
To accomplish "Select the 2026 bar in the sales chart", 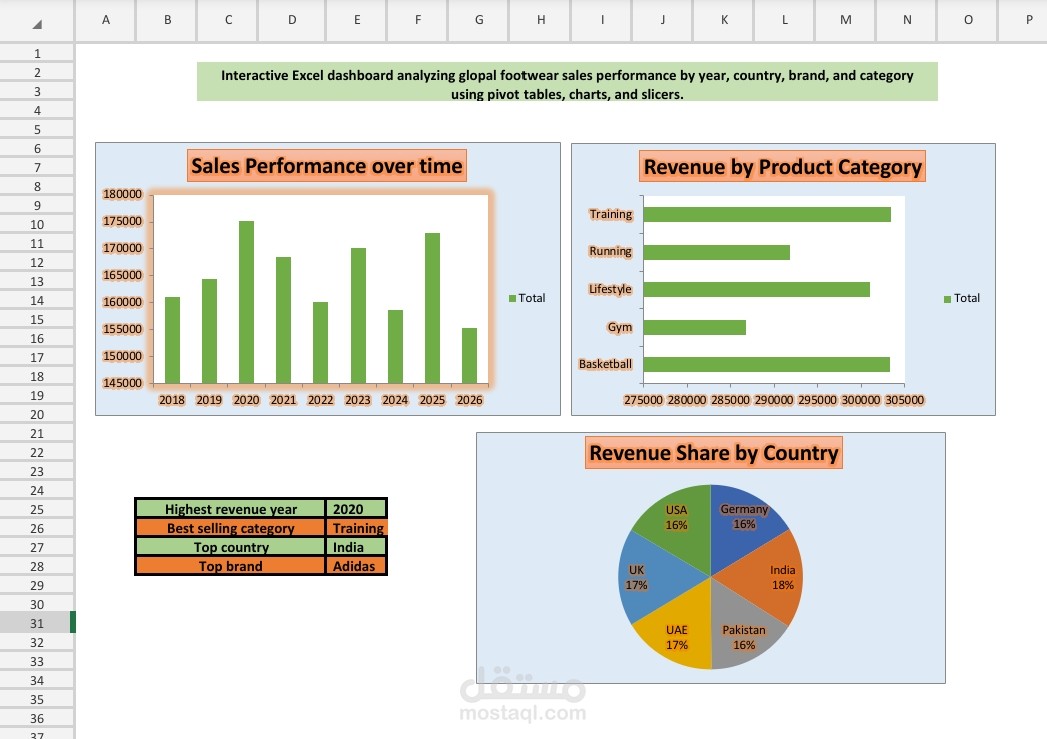I will (x=468, y=355).
